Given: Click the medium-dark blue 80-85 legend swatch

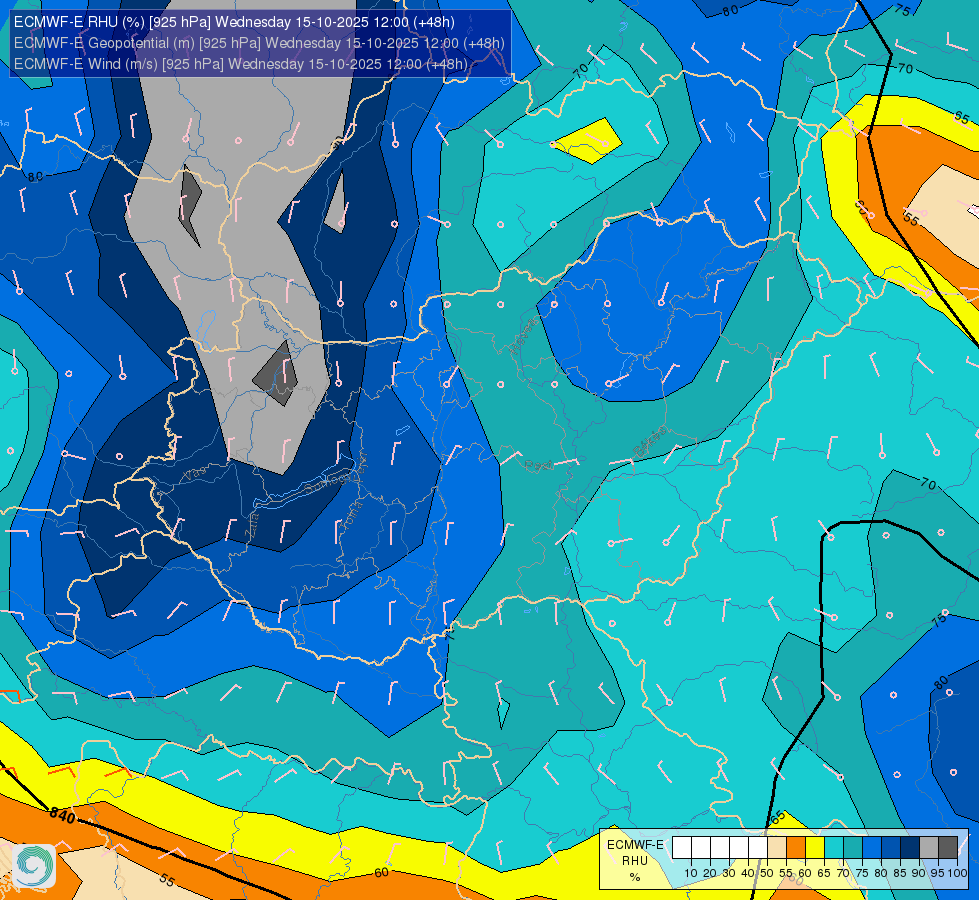Looking at the screenshot, I should [x=891, y=847].
